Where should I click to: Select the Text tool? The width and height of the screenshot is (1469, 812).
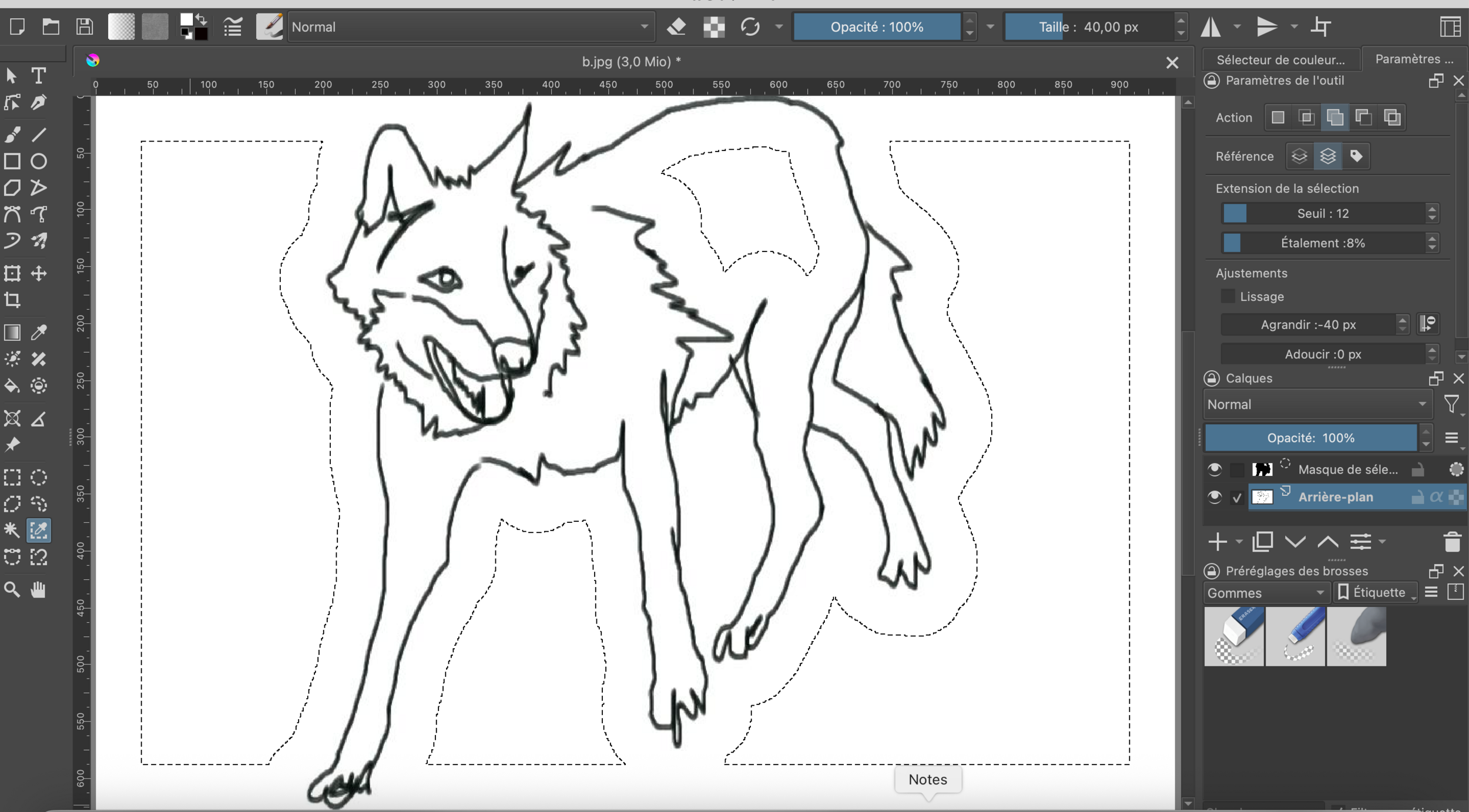39,76
